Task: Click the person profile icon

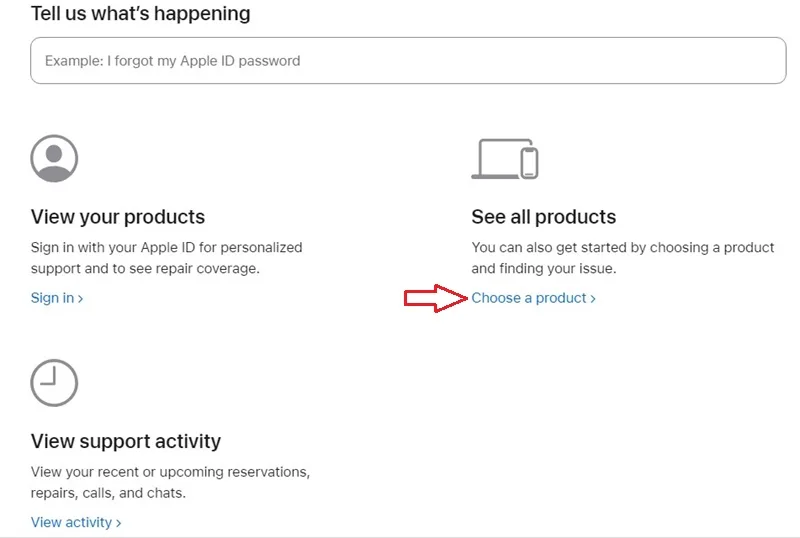Action: click(x=54, y=158)
